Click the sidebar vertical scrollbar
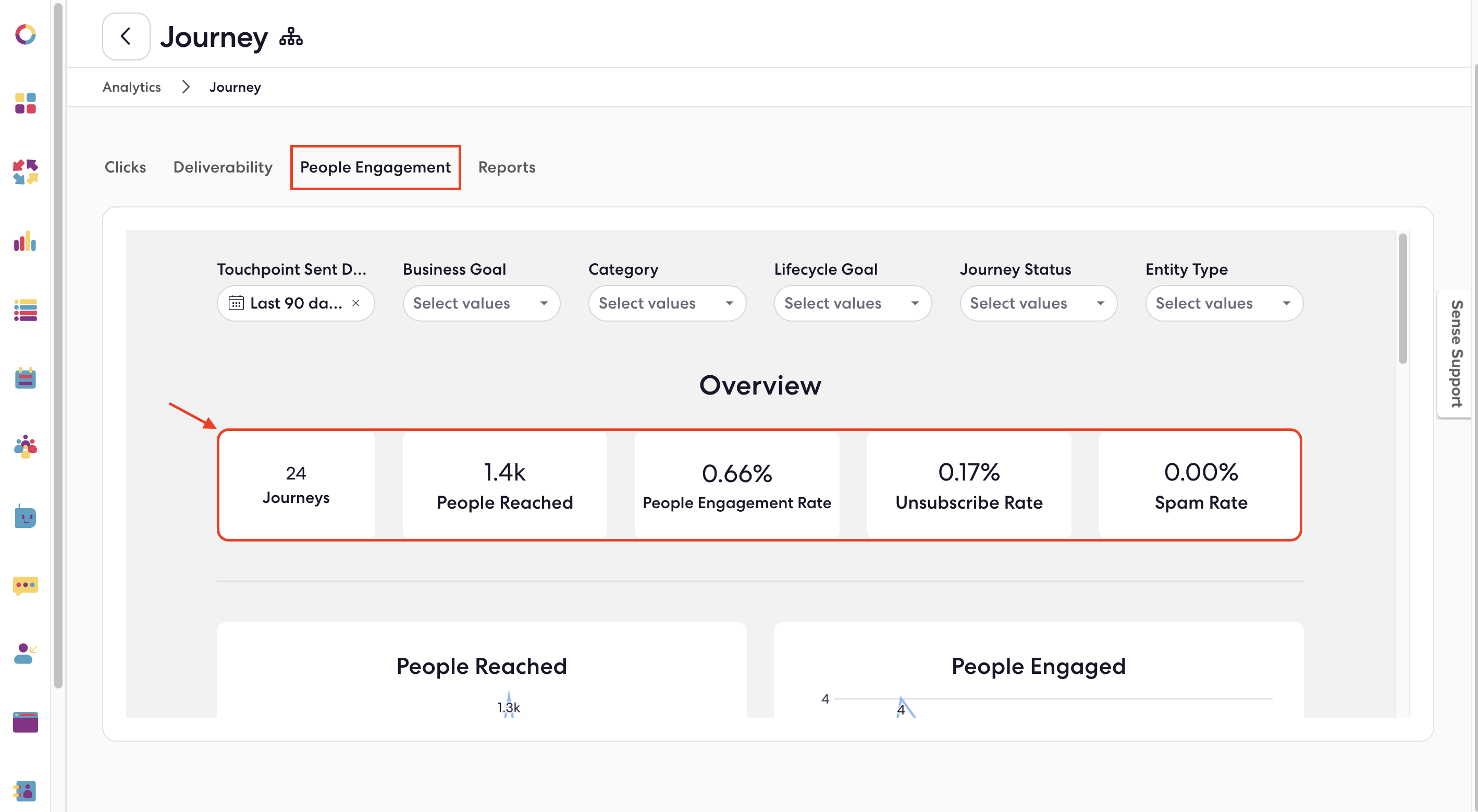This screenshot has height=812, width=1478. click(x=58, y=345)
